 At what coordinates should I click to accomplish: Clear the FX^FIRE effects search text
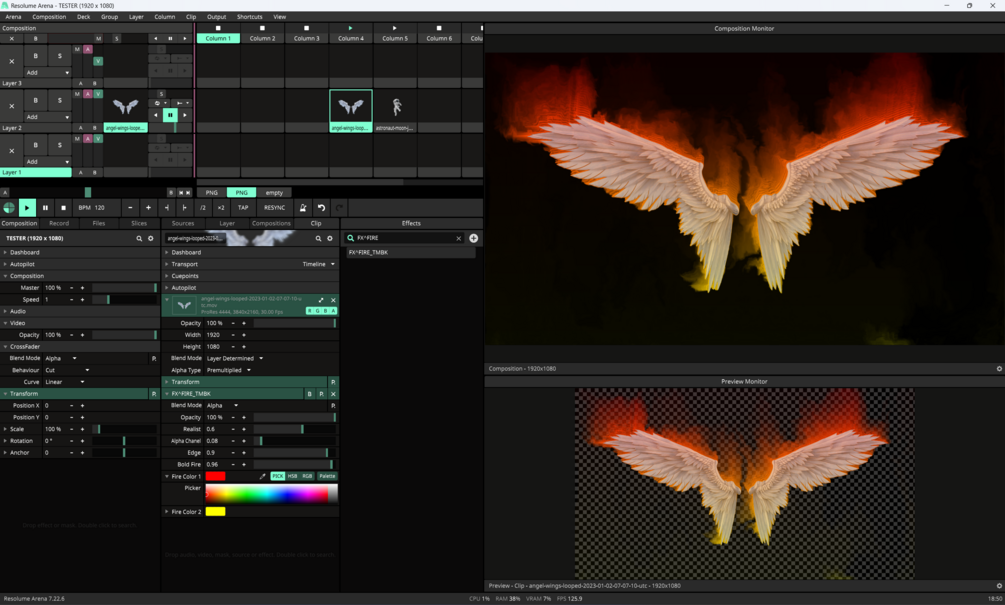[x=459, y=238]
